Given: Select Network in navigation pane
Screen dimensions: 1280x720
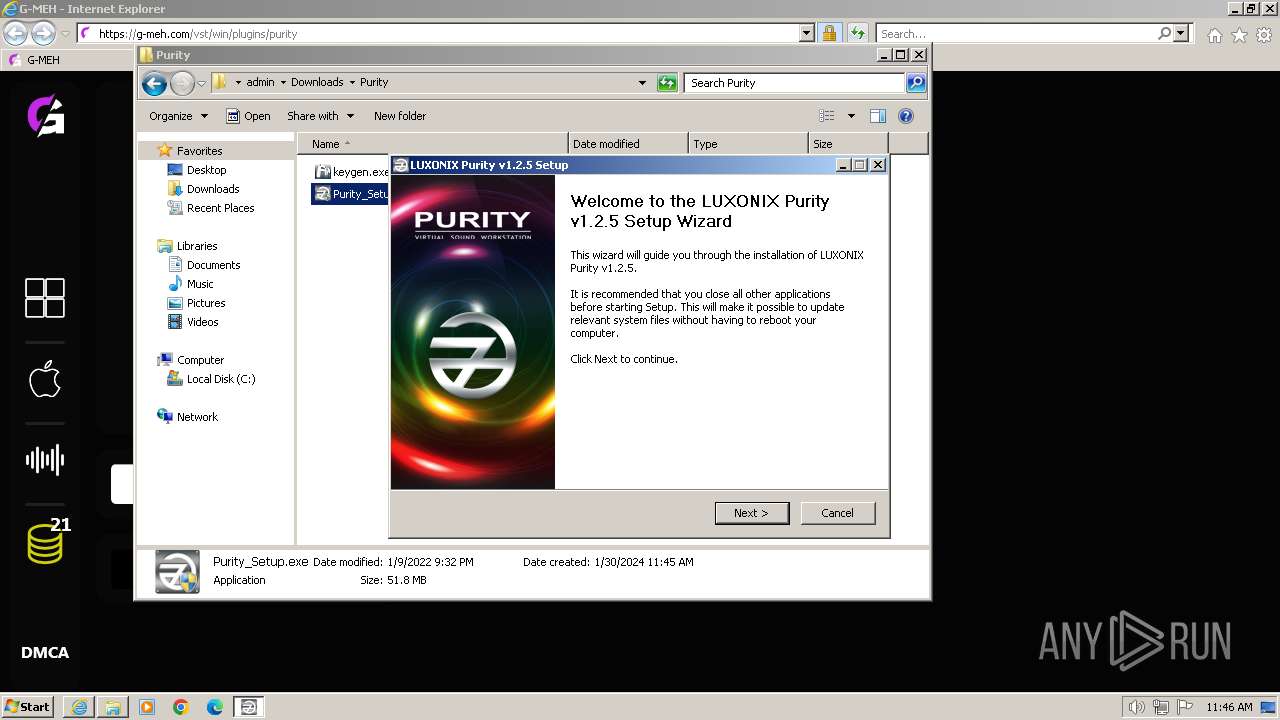Looking at the screenshot, I should [x=196, y=417].
